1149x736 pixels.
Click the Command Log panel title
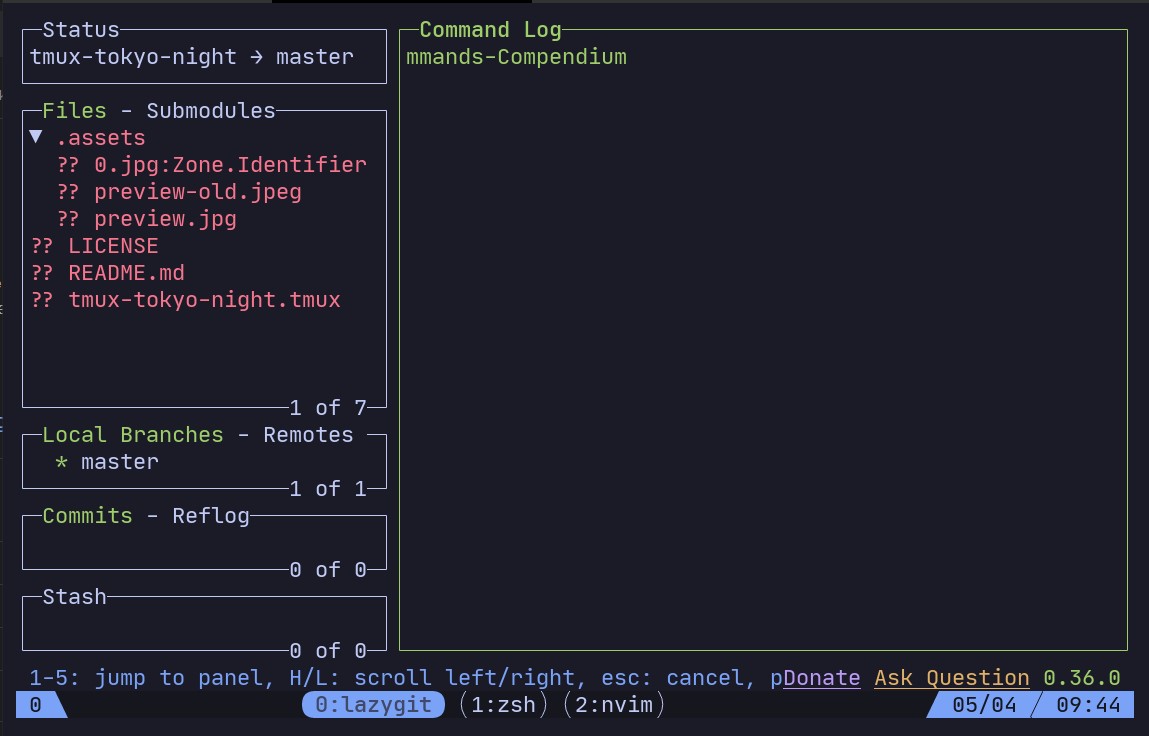490,30
